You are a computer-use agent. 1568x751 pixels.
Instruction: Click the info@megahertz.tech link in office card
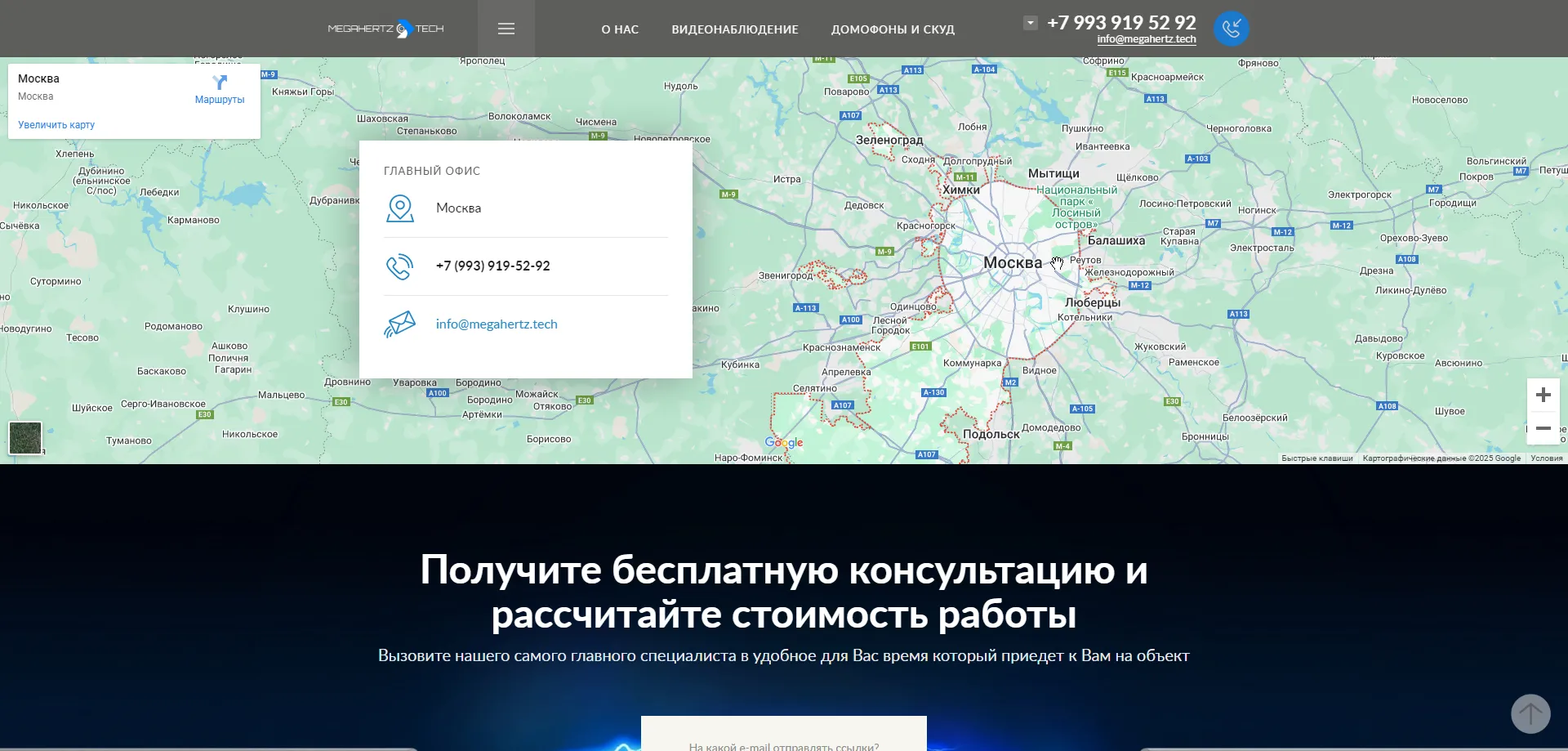tap(497, 324)
